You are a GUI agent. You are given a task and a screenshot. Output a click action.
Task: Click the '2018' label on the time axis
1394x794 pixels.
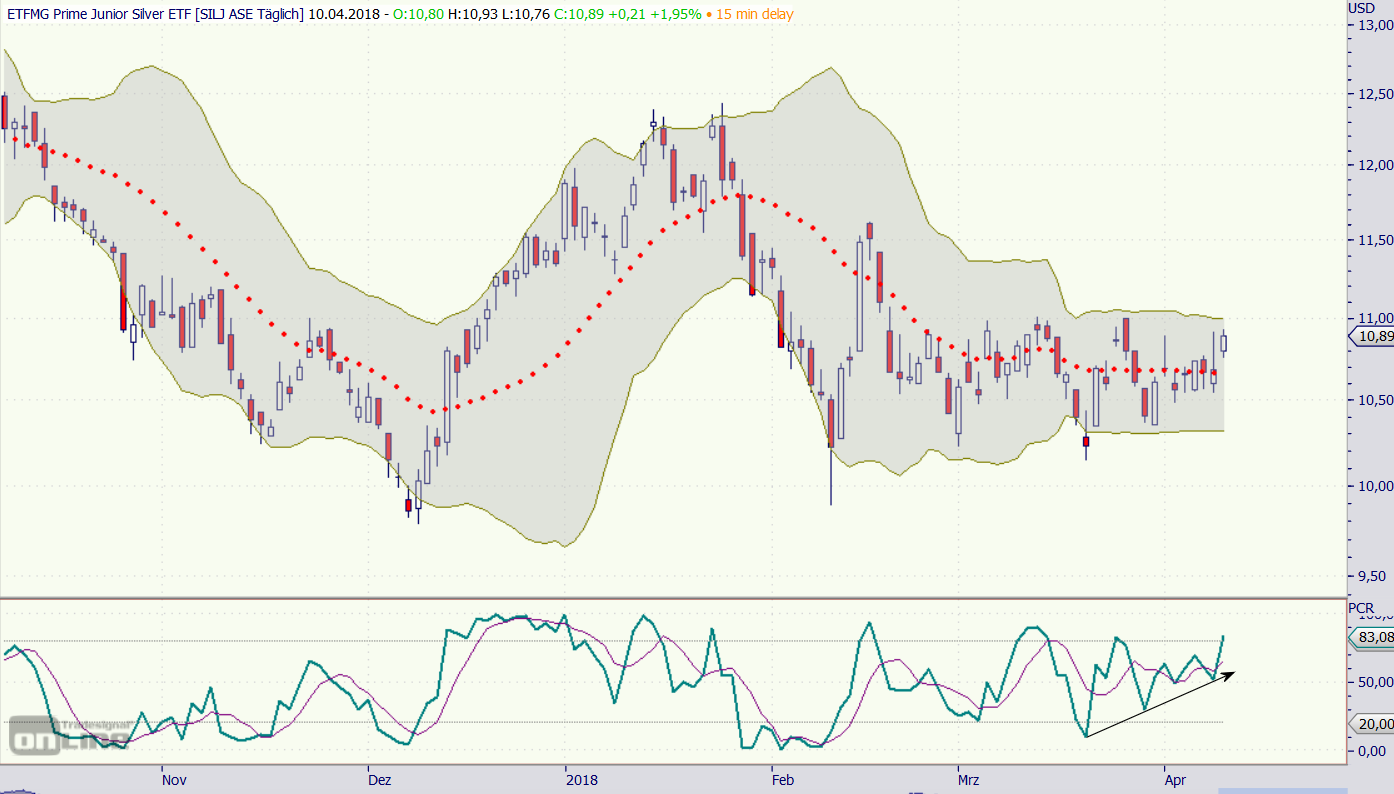click(x=581, y=779)
